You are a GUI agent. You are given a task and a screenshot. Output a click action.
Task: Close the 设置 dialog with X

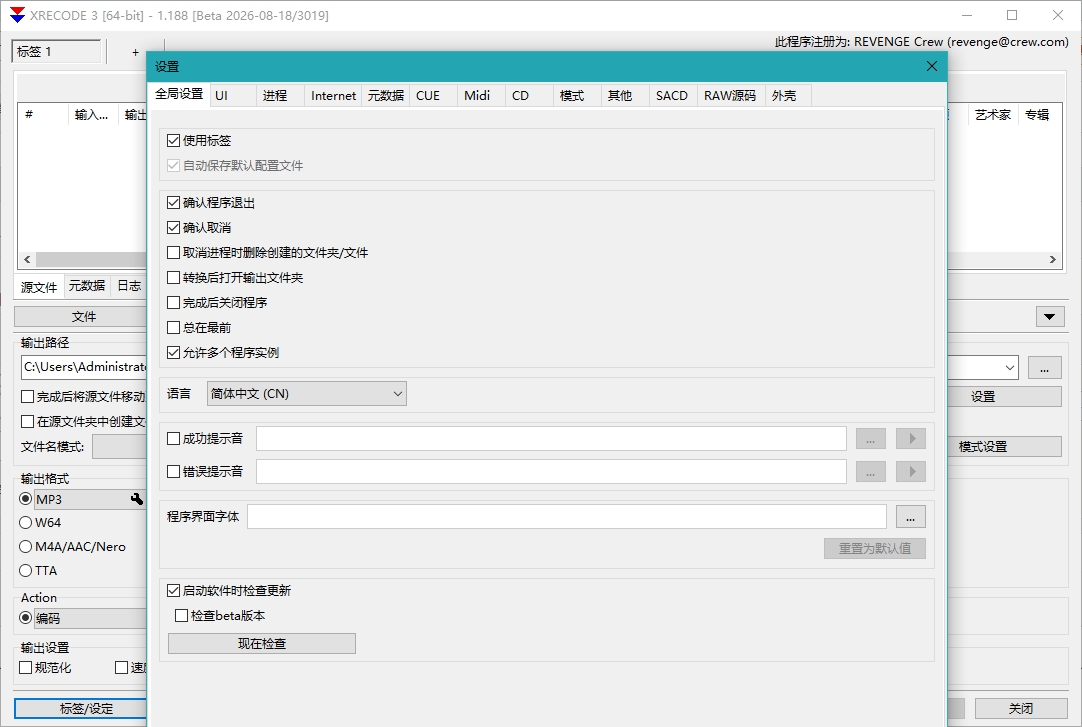(932, 66)
